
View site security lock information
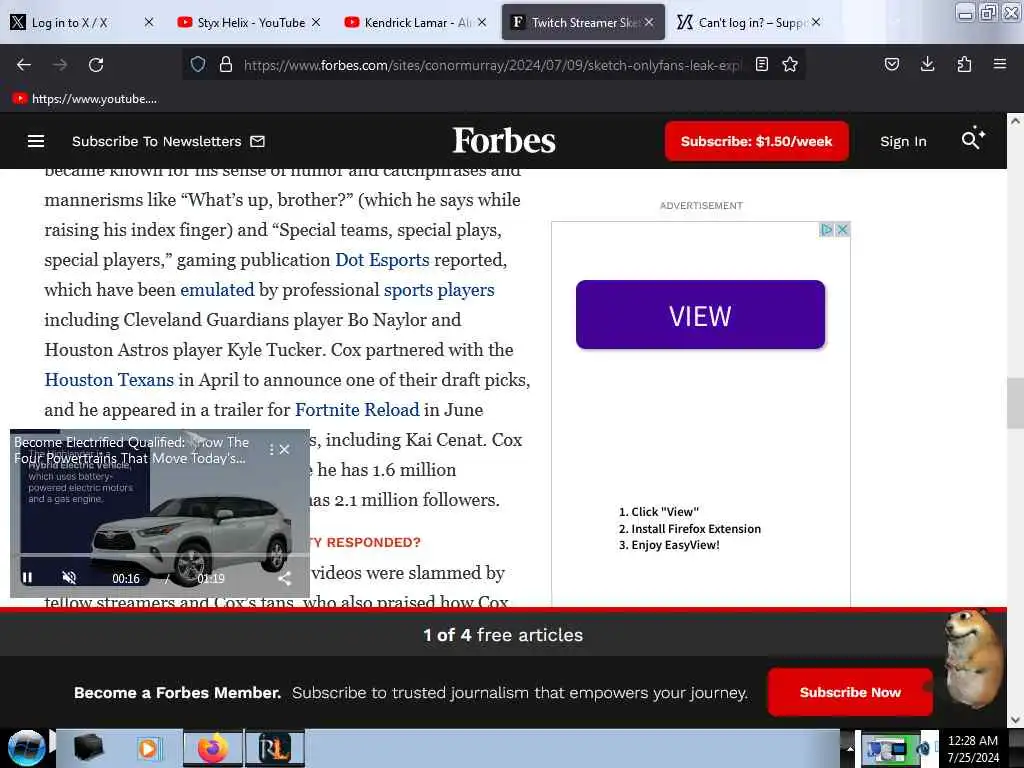tap(226, 64)
